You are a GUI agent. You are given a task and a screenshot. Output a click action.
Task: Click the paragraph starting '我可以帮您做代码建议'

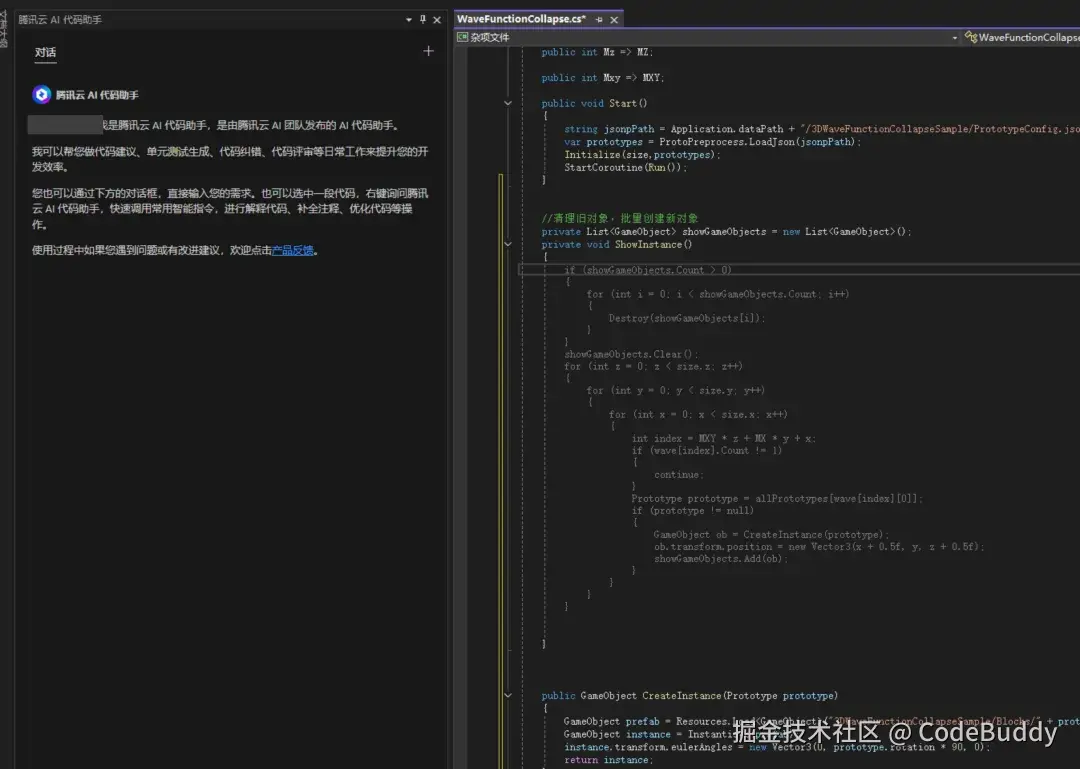[230, 159]
